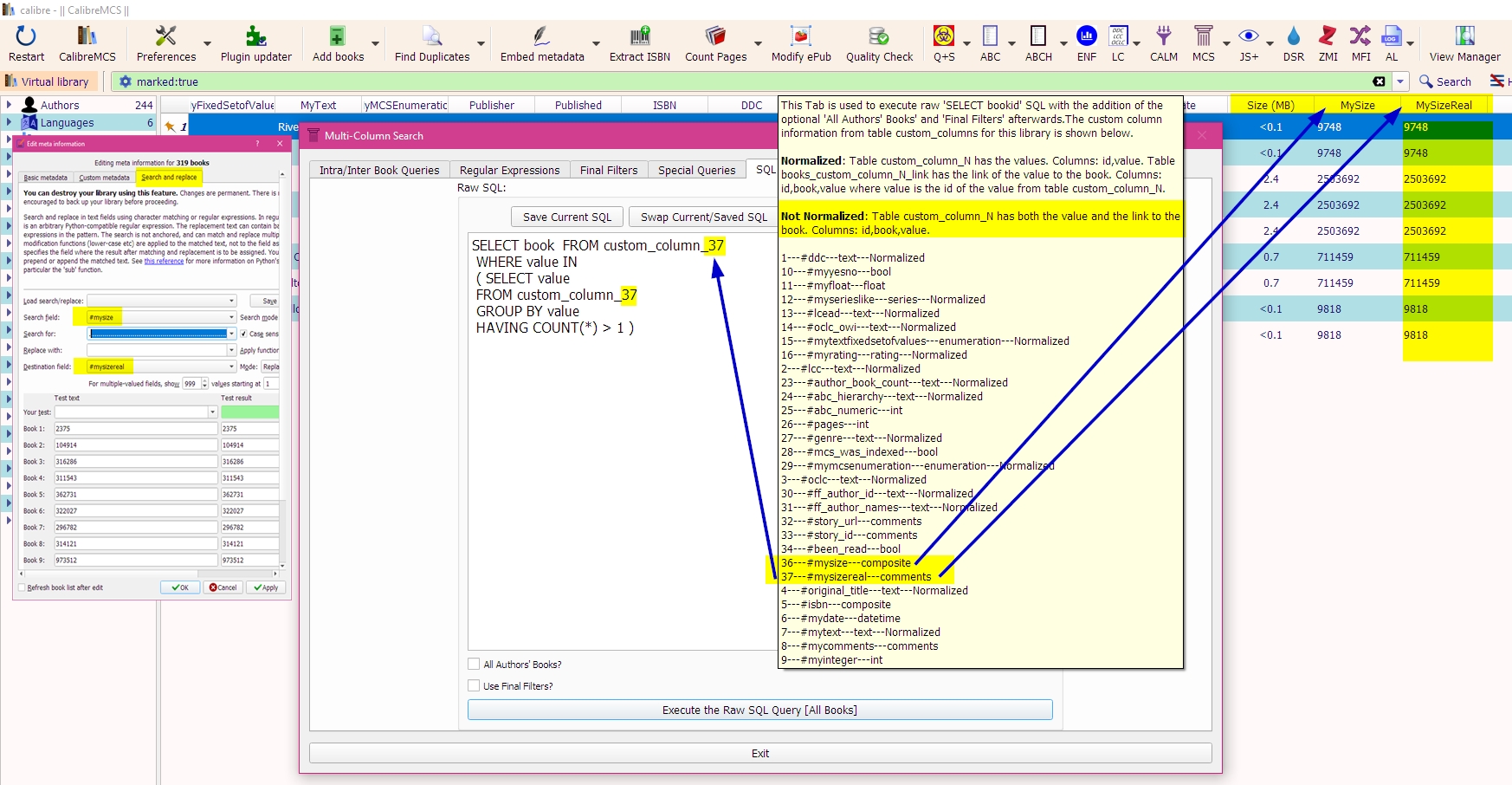
Task: Open the Add books dropdown arrow
Action: pyautogui.click(x=375, y=43)
